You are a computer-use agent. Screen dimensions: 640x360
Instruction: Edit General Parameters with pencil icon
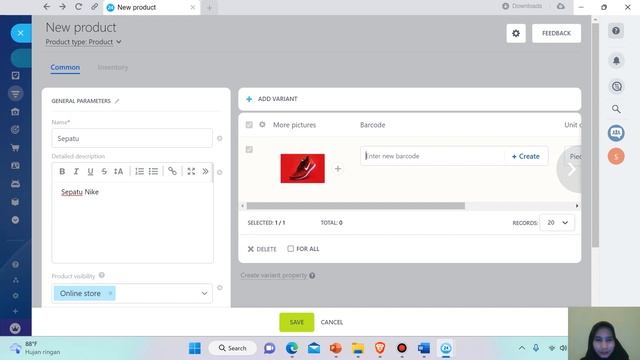coord(117,101)
